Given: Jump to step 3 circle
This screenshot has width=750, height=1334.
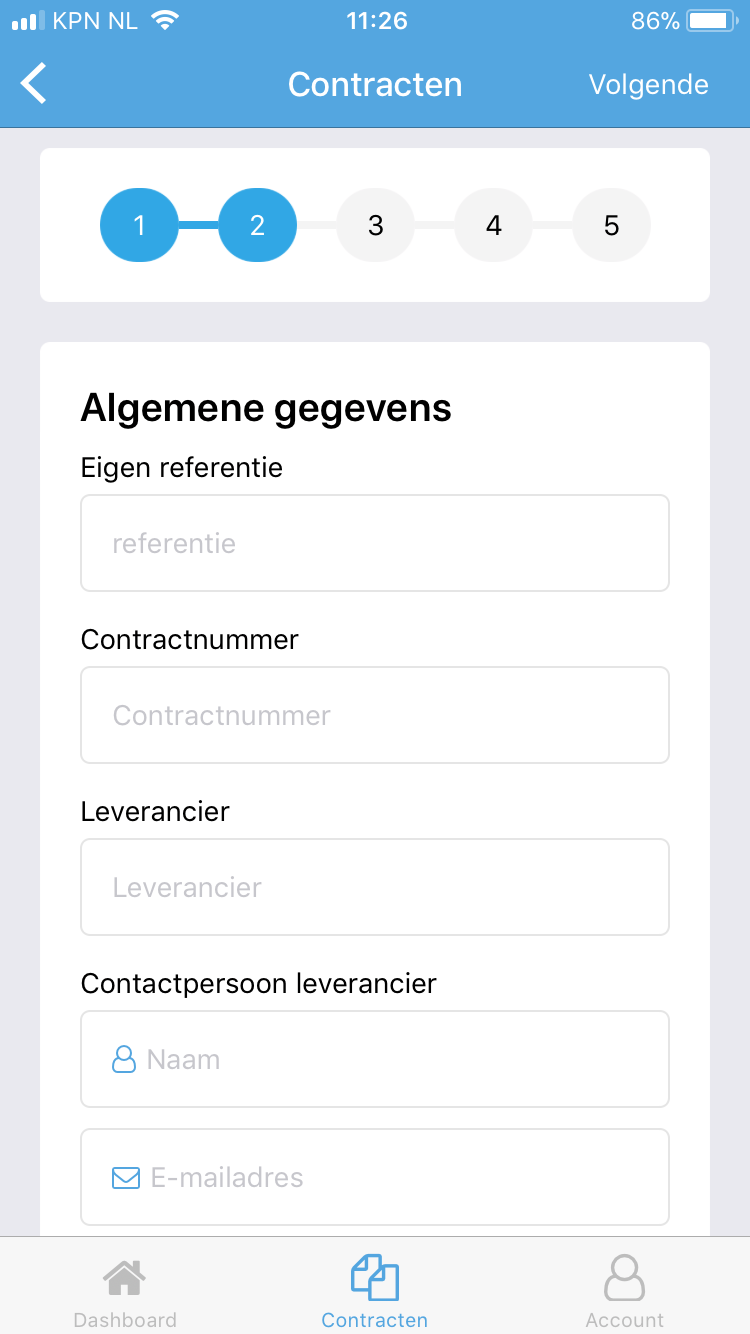Looking at the screenshot, I should click(375, 225).
